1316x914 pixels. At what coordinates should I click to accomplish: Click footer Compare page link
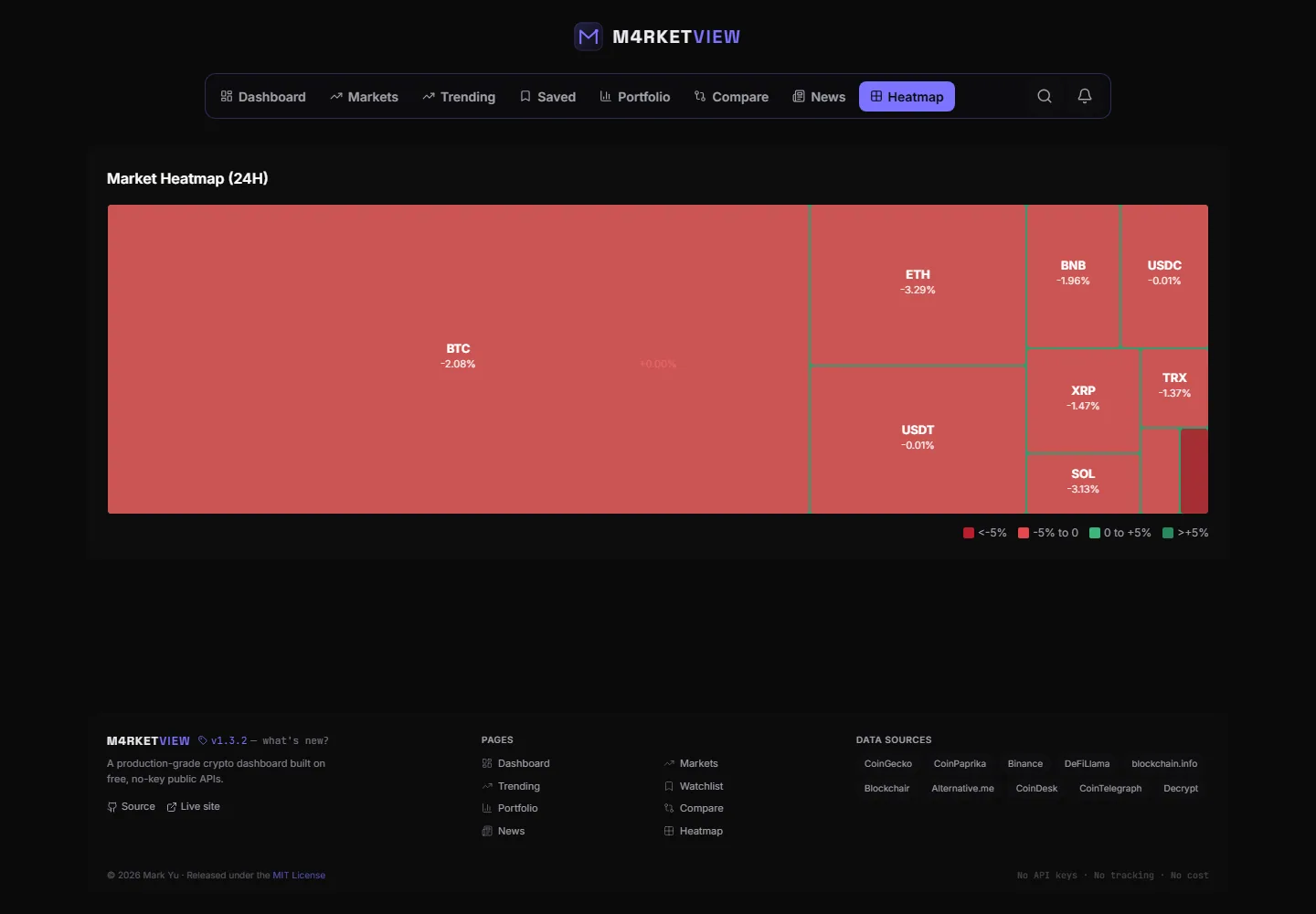click(x=694, y=809)
